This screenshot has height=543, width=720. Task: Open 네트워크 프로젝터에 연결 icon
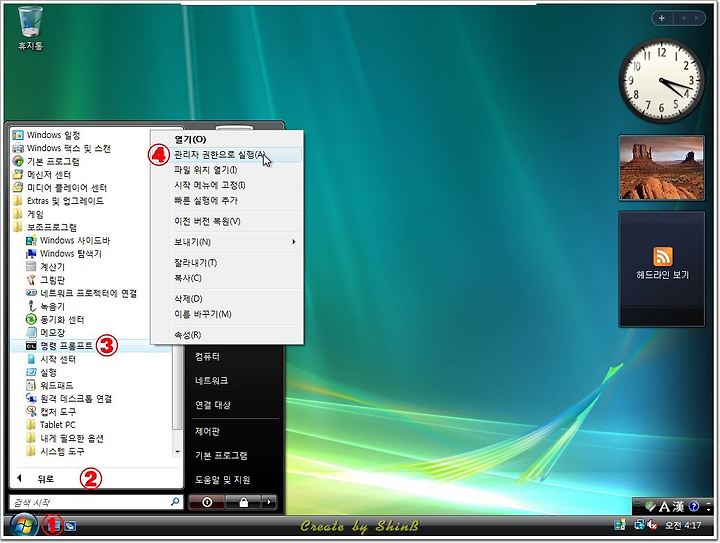pyautogui.click(x=31, y=293)
